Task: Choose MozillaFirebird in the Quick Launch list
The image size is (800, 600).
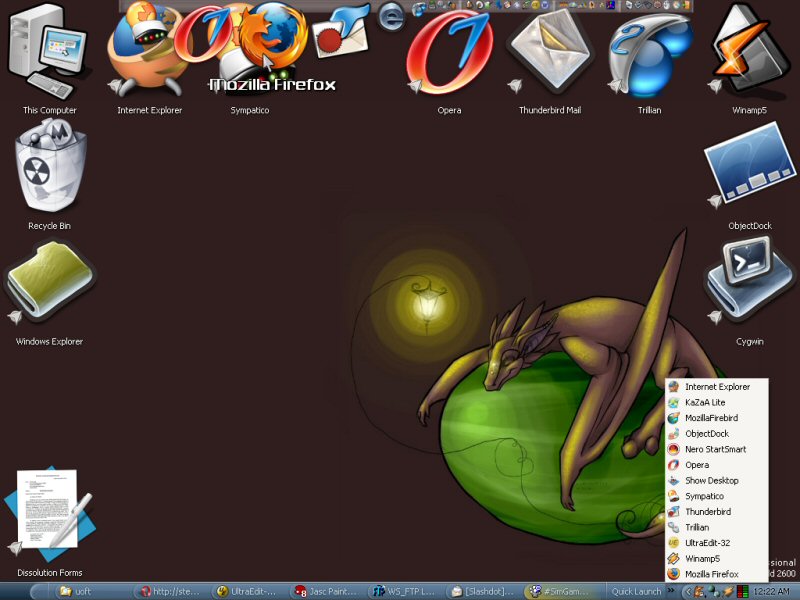Action: pos(710,417)
